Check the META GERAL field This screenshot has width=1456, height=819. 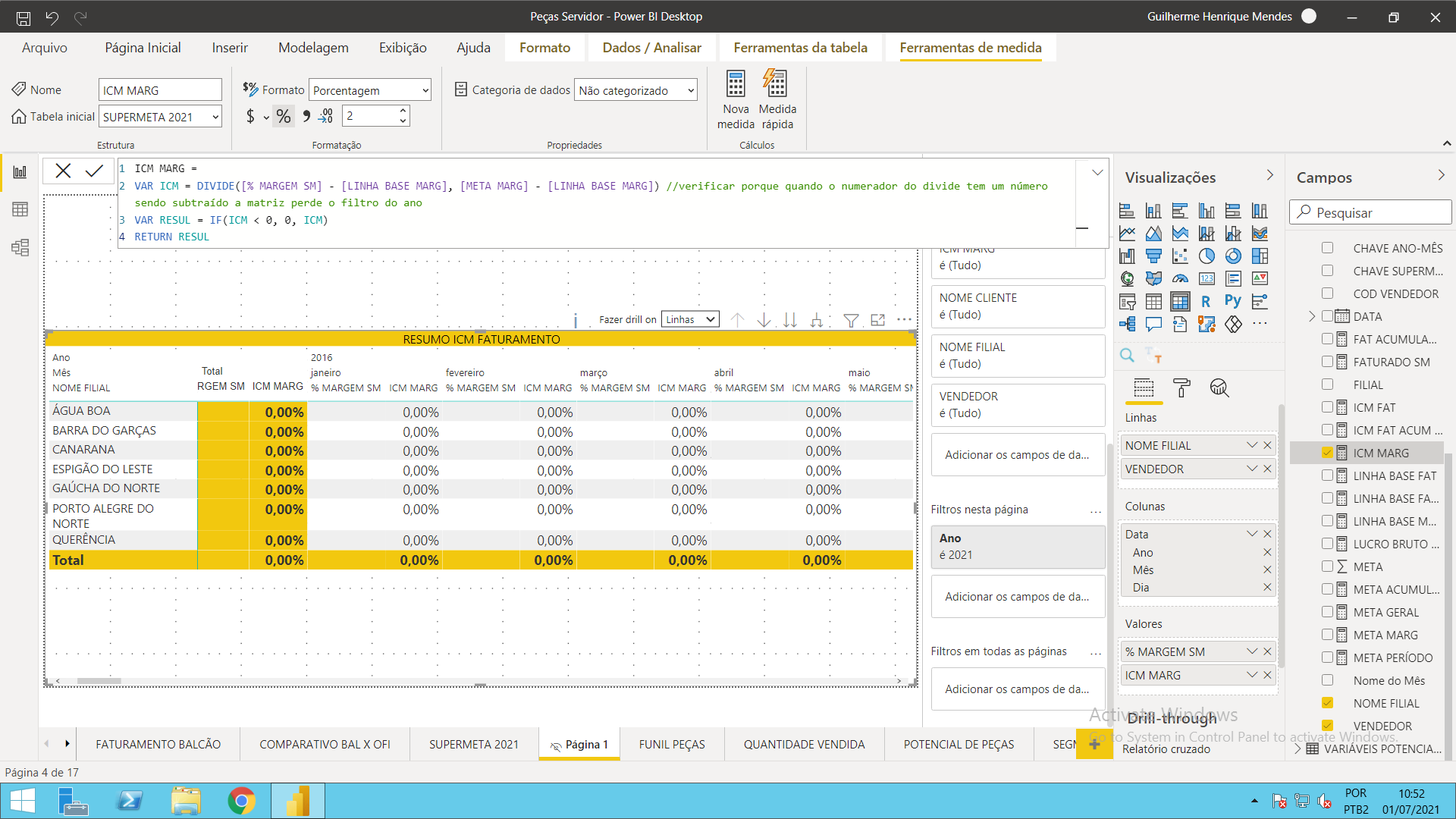(x=1327, y=612)
